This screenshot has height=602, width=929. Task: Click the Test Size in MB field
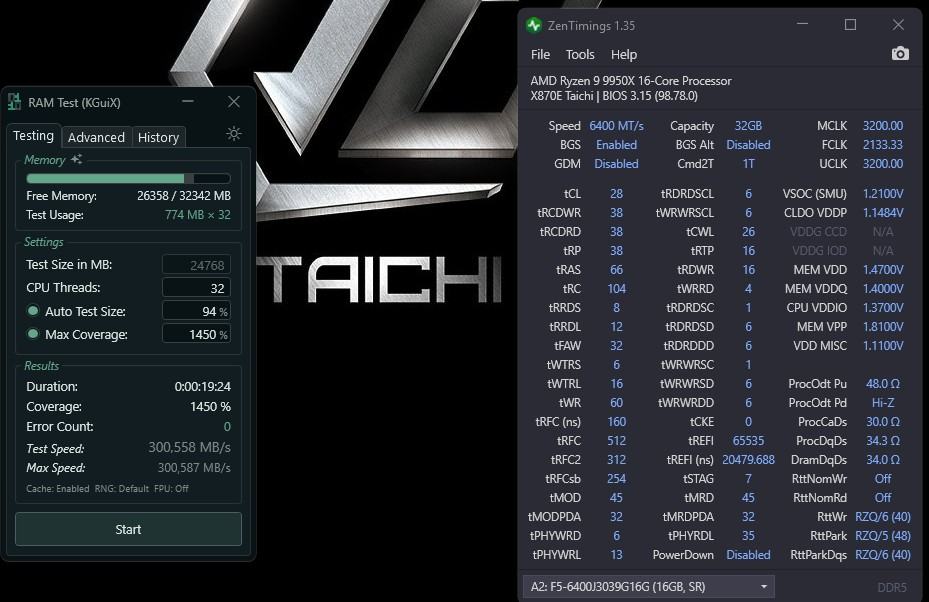coord(196,265)
